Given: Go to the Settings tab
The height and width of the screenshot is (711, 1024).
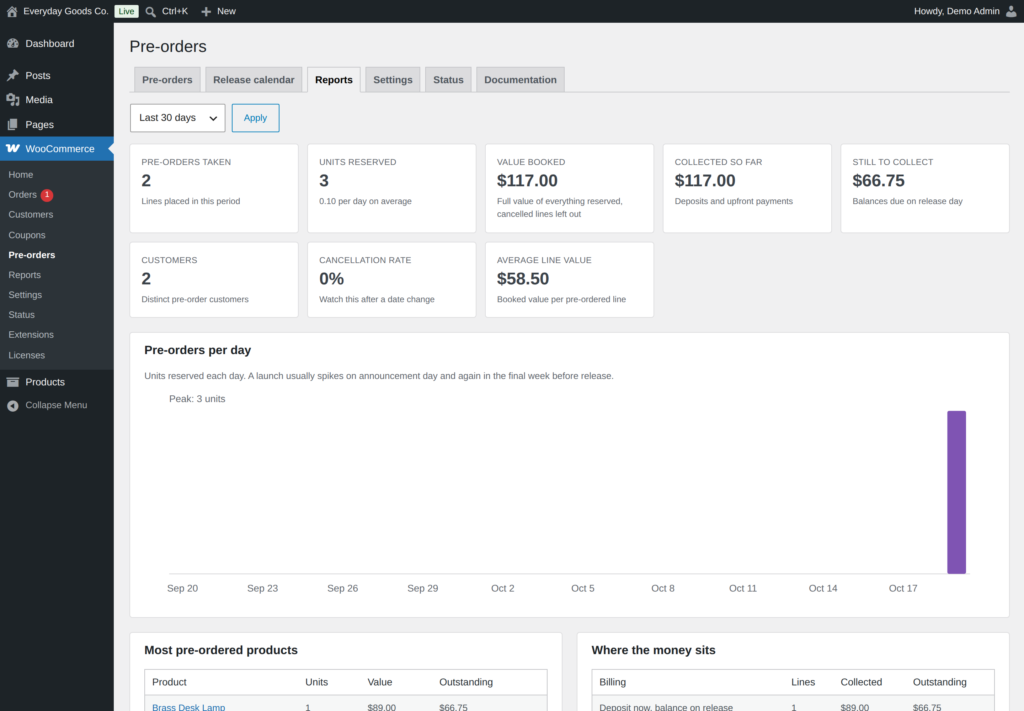Looking at the screenshot, I should [x=392, y=80].
